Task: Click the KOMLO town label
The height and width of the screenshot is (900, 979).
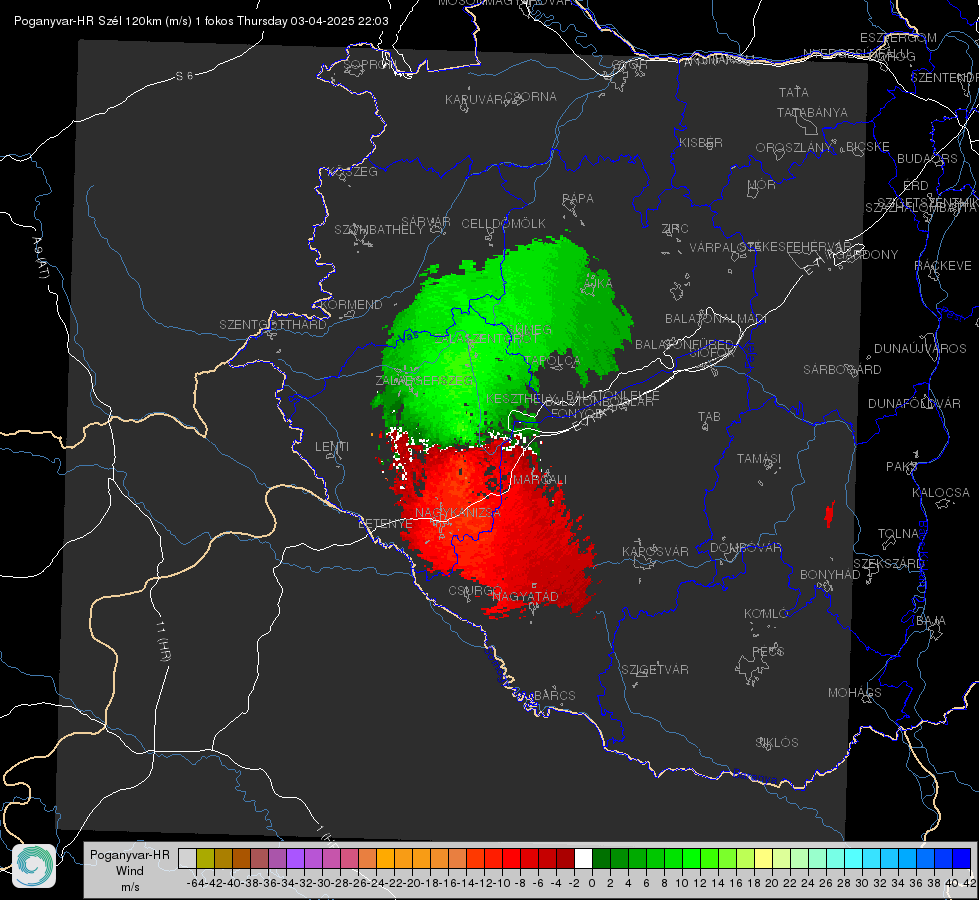Action: [766, 614]
